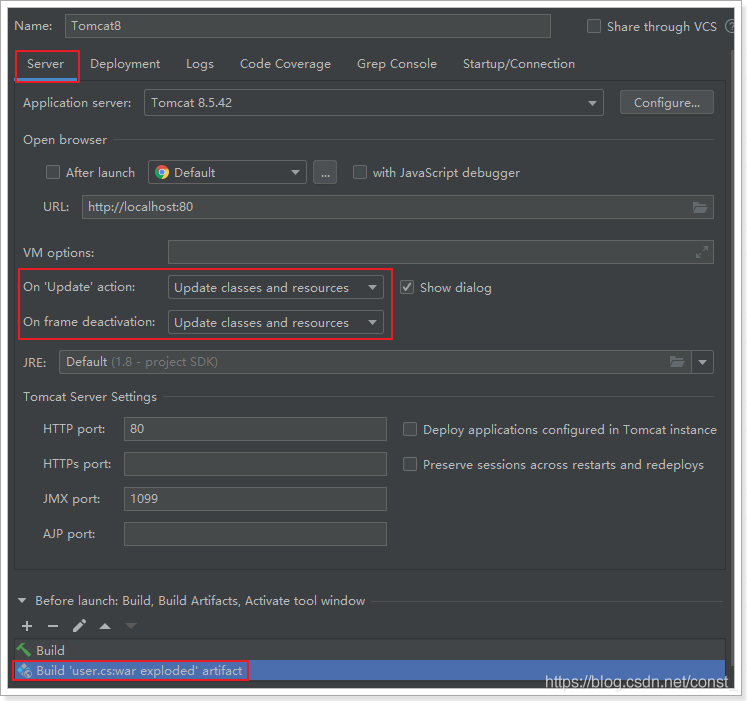Click the artifact icon beside 'user.cs:war exploded'
The image size is (747, 701).
click(x=24, y=671)
